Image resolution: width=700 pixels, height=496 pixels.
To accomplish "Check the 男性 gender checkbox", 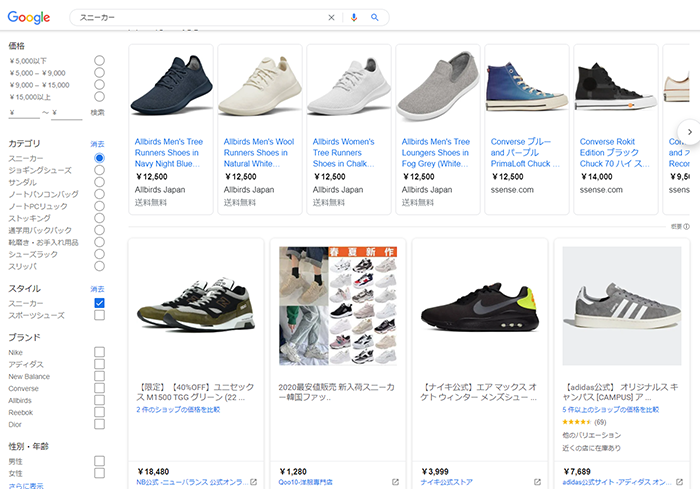I will pos(99,461).
